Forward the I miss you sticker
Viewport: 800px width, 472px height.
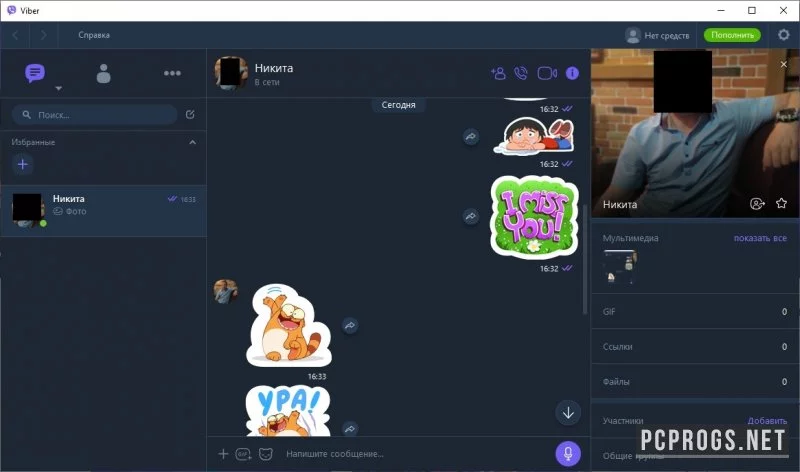pyautogui.click(x=471, y=216)
